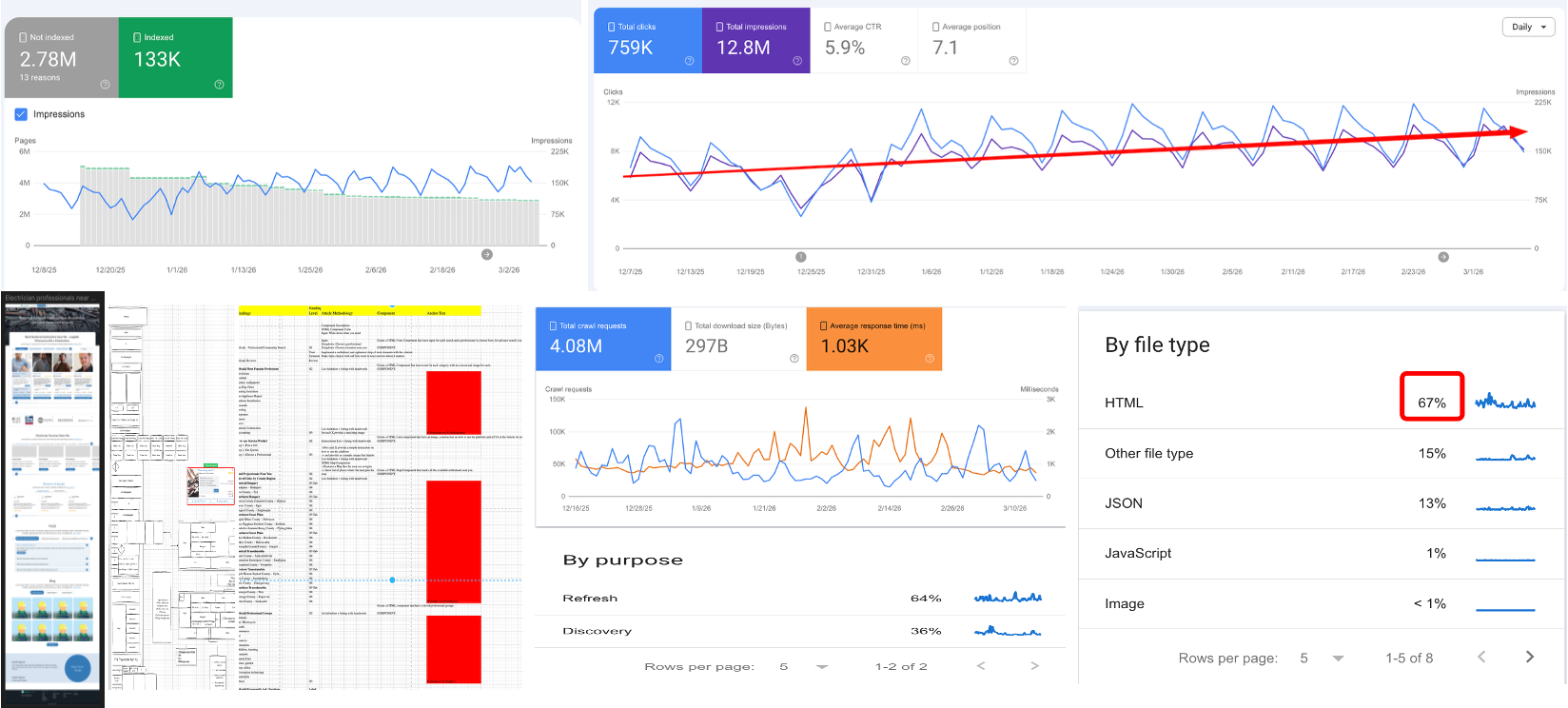
Task: Click help icon on Indexed card
Action: point(219,85)
